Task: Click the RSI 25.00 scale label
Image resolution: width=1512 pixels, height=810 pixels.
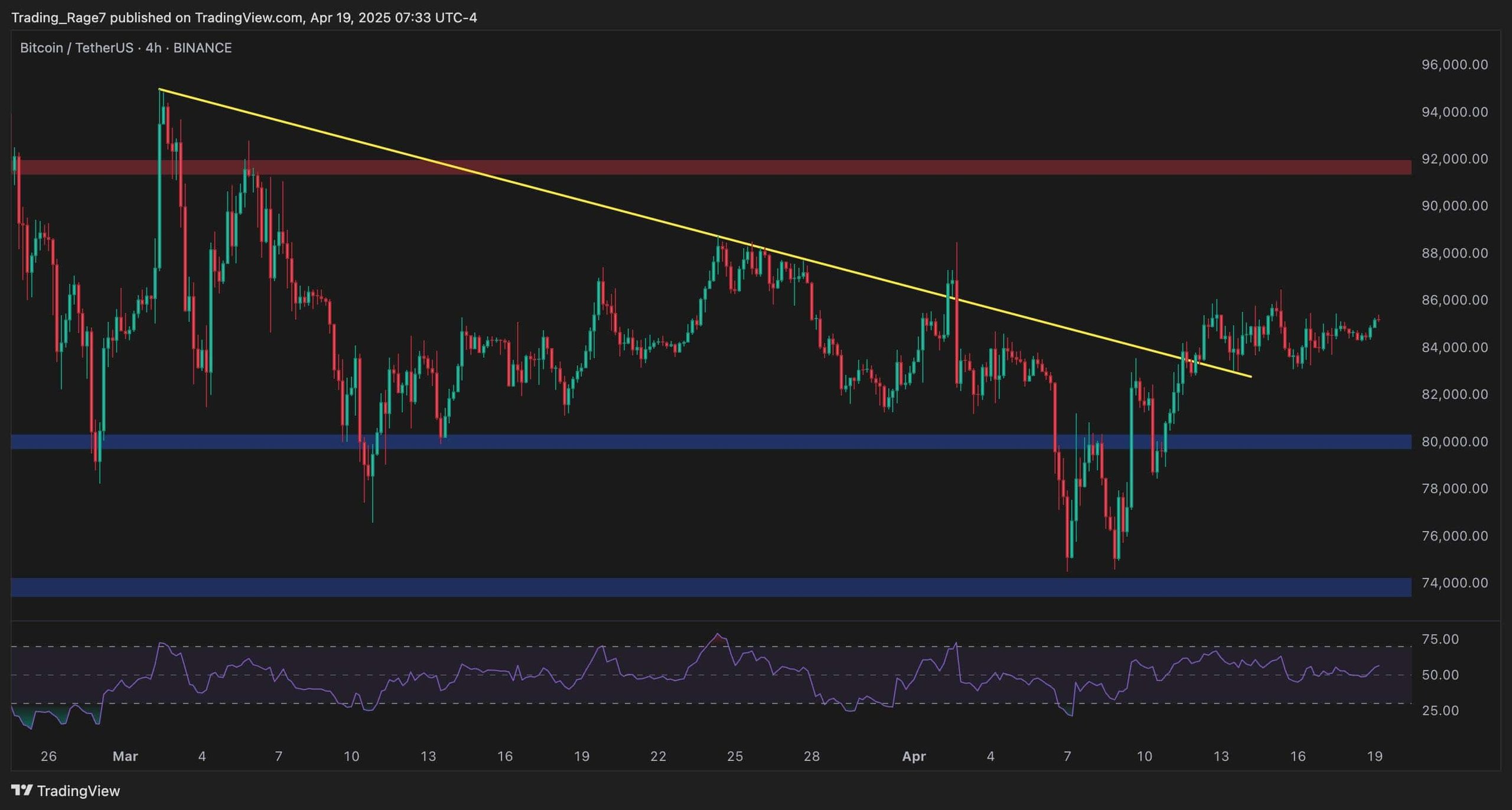Action: pos(1440,710)
